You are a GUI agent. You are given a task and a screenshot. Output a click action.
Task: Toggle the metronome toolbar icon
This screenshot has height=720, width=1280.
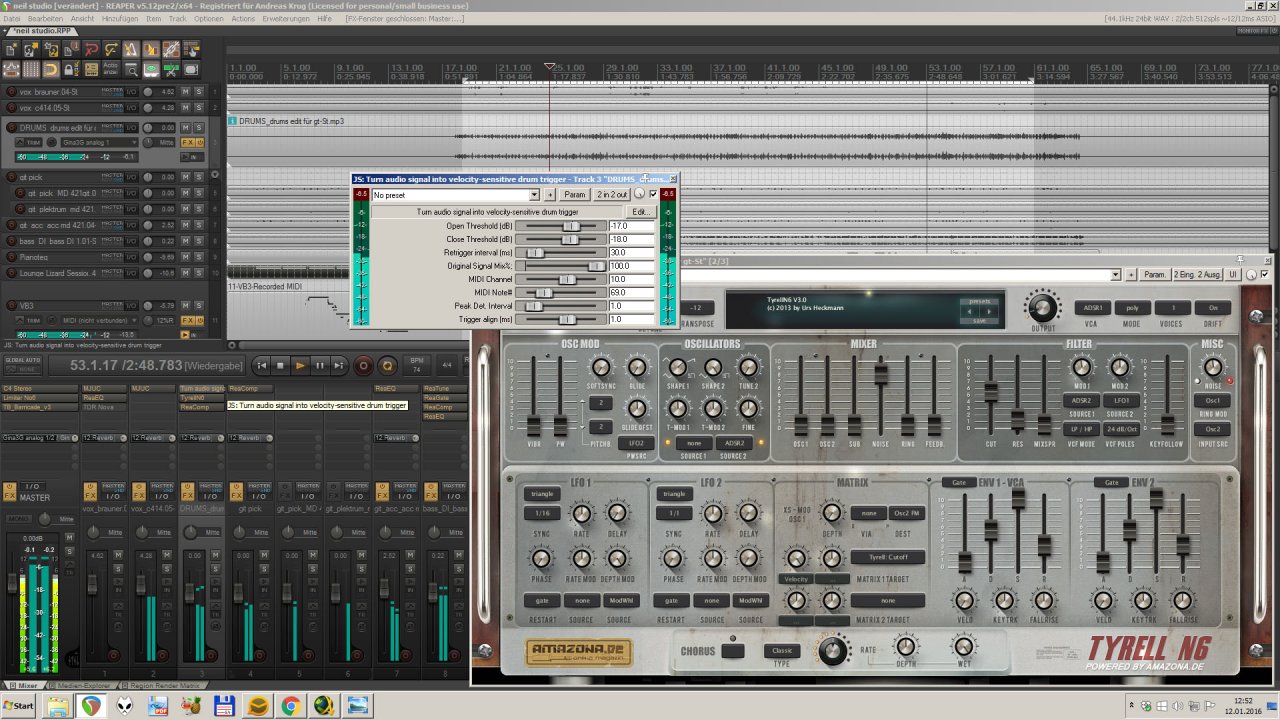click(x=131, y=49)
